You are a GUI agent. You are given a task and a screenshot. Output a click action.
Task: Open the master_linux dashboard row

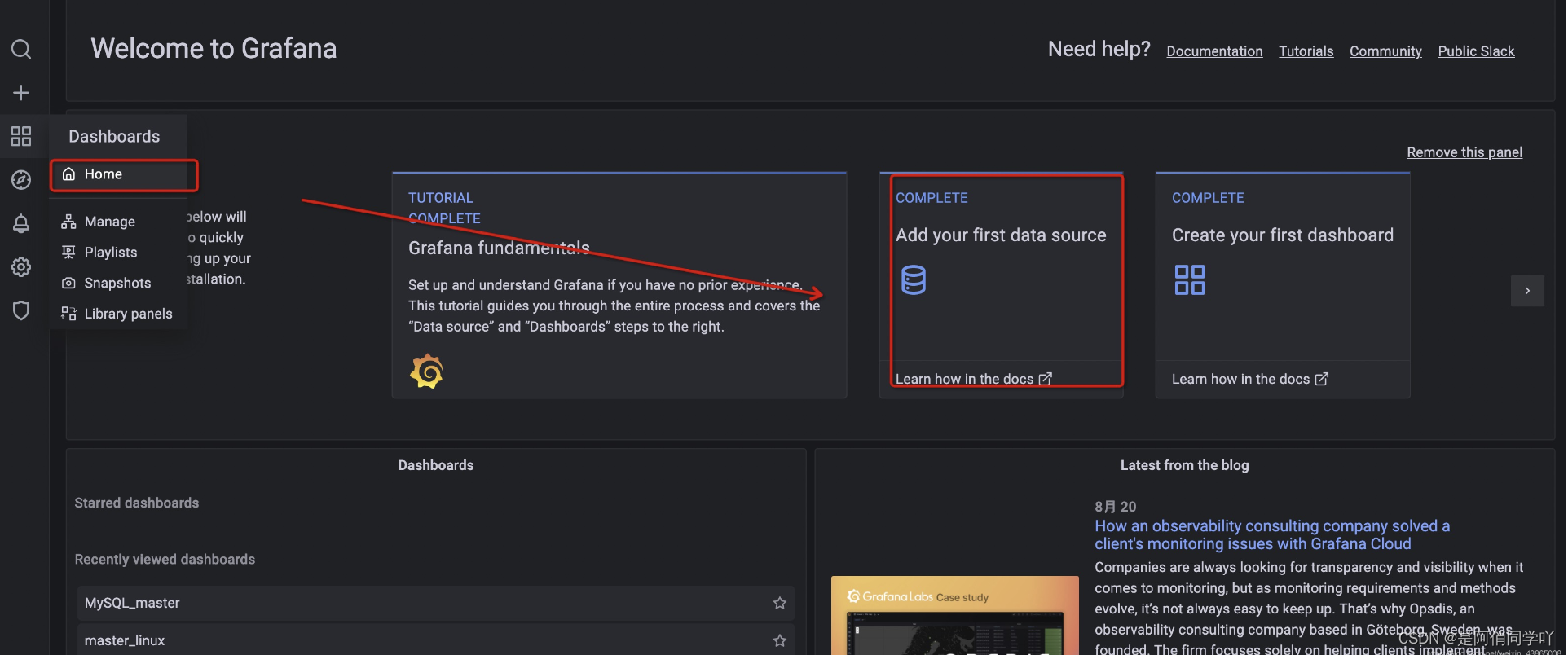(436, 640)
